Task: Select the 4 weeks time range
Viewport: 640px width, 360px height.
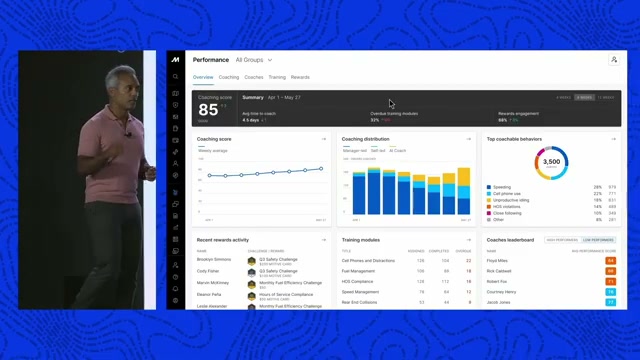Action: coord(563,98)
